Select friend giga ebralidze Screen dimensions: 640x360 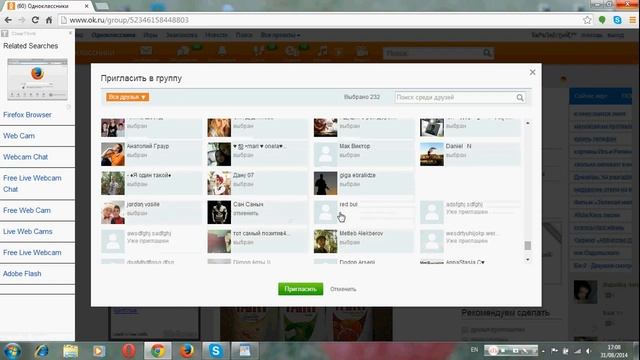(x=364, y=183)
